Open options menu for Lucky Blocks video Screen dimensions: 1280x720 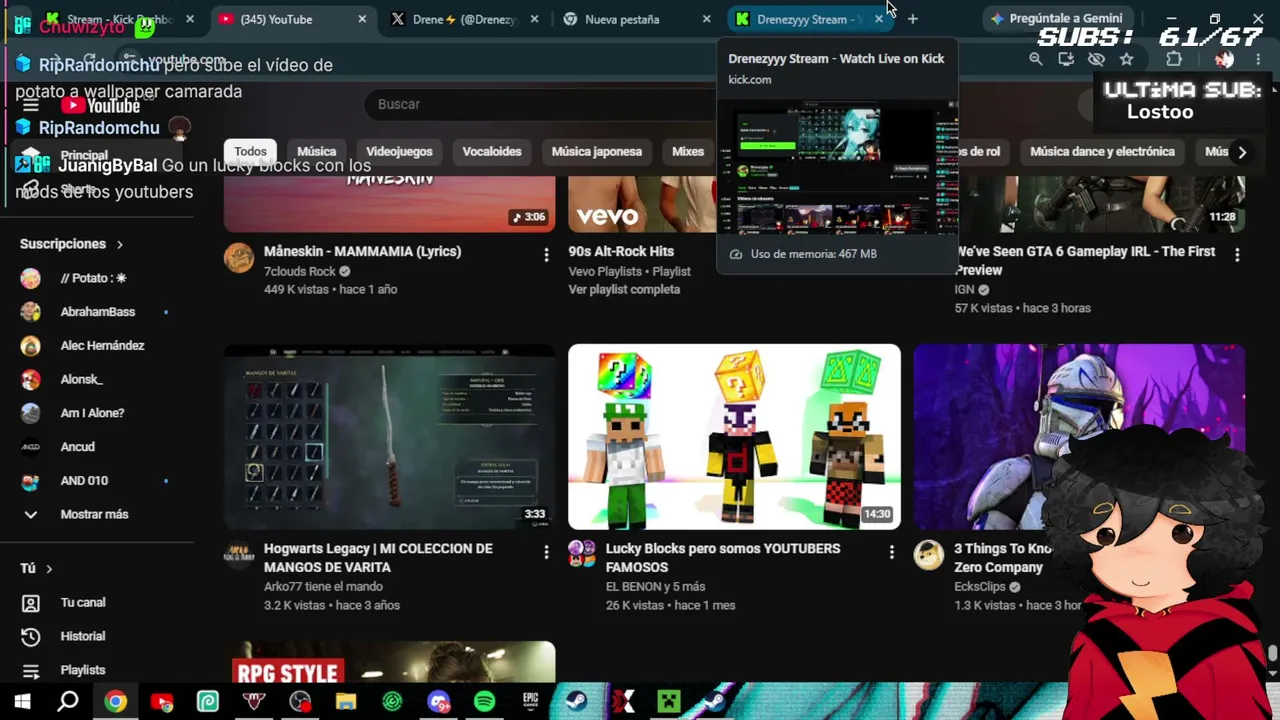[892, 552]
